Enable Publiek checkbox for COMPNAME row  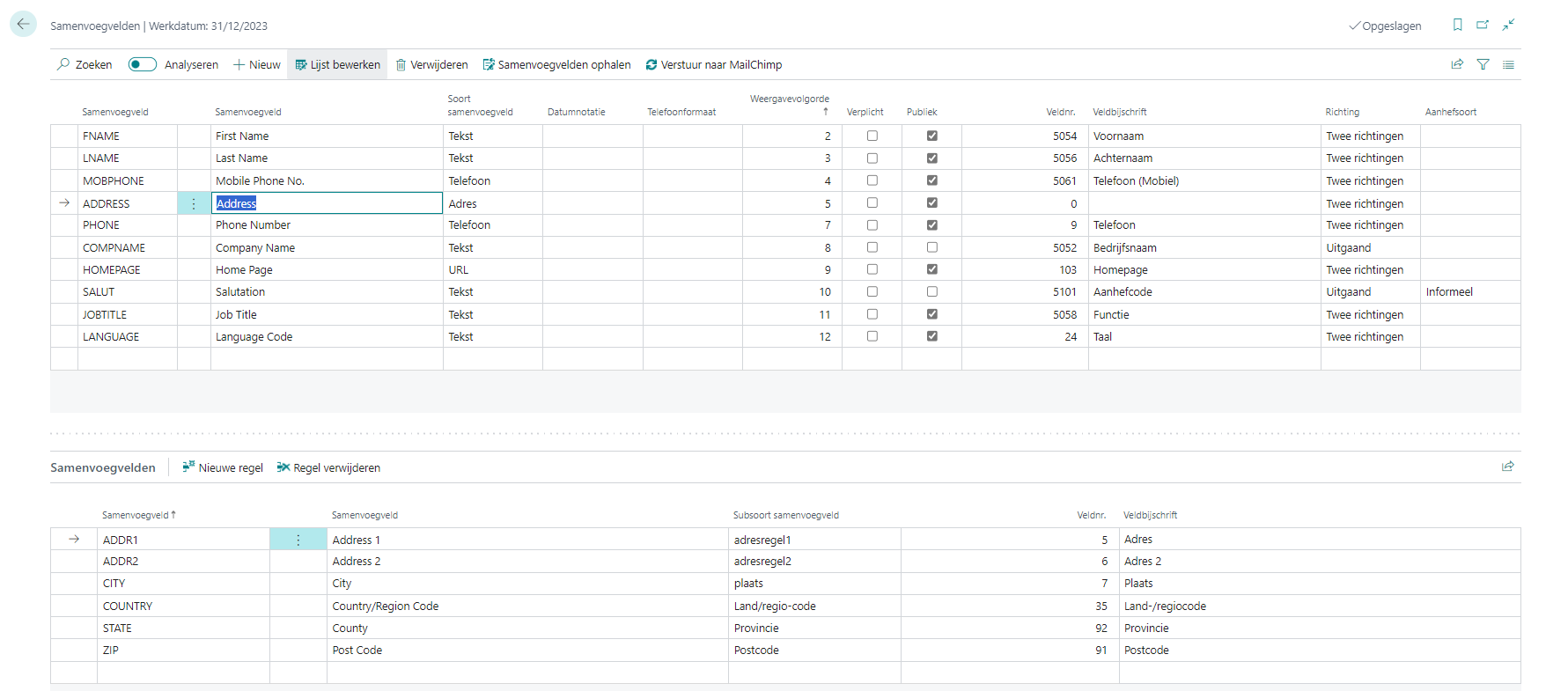click(931, 247)
